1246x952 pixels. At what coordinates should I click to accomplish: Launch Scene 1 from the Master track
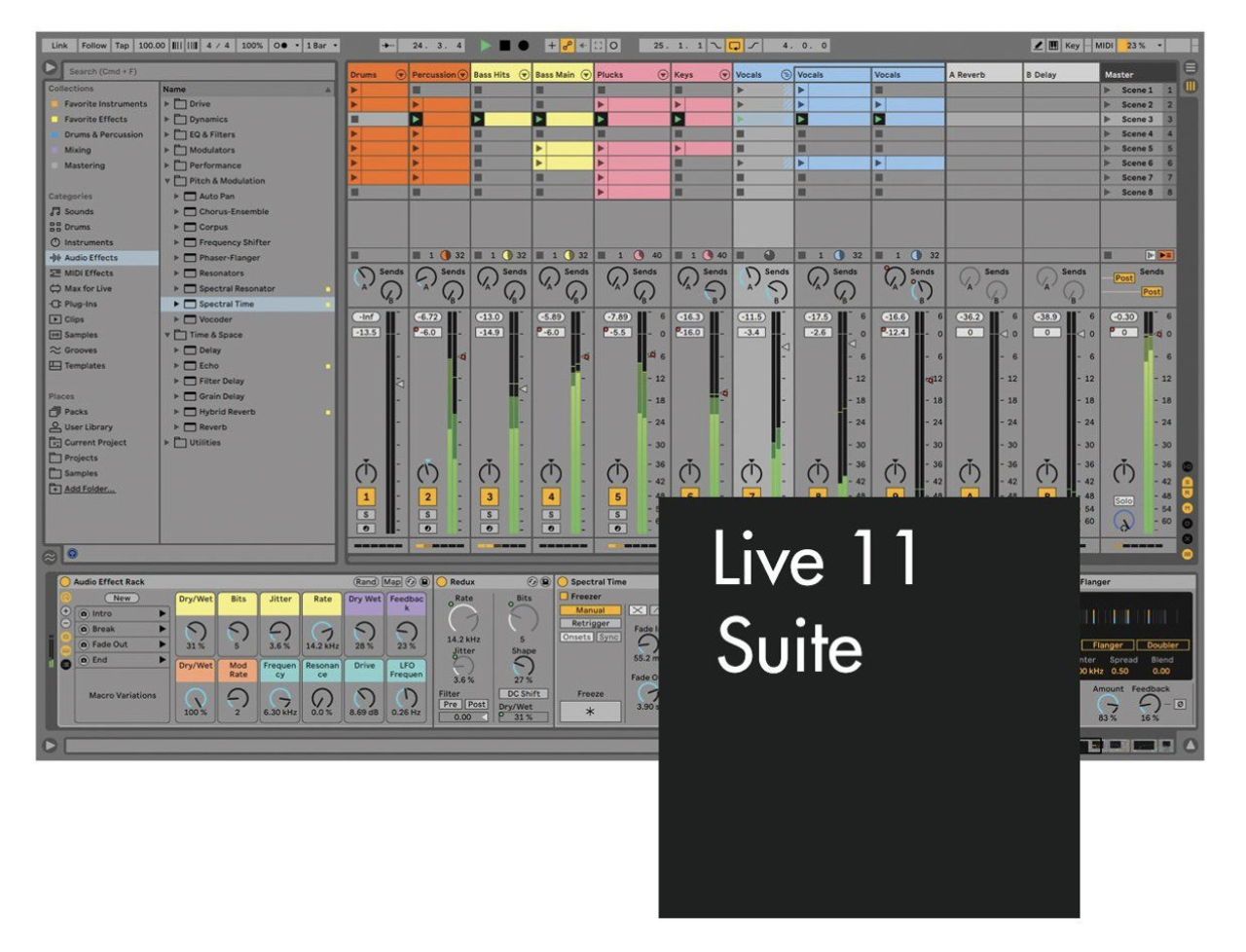tap(1107, 90)
